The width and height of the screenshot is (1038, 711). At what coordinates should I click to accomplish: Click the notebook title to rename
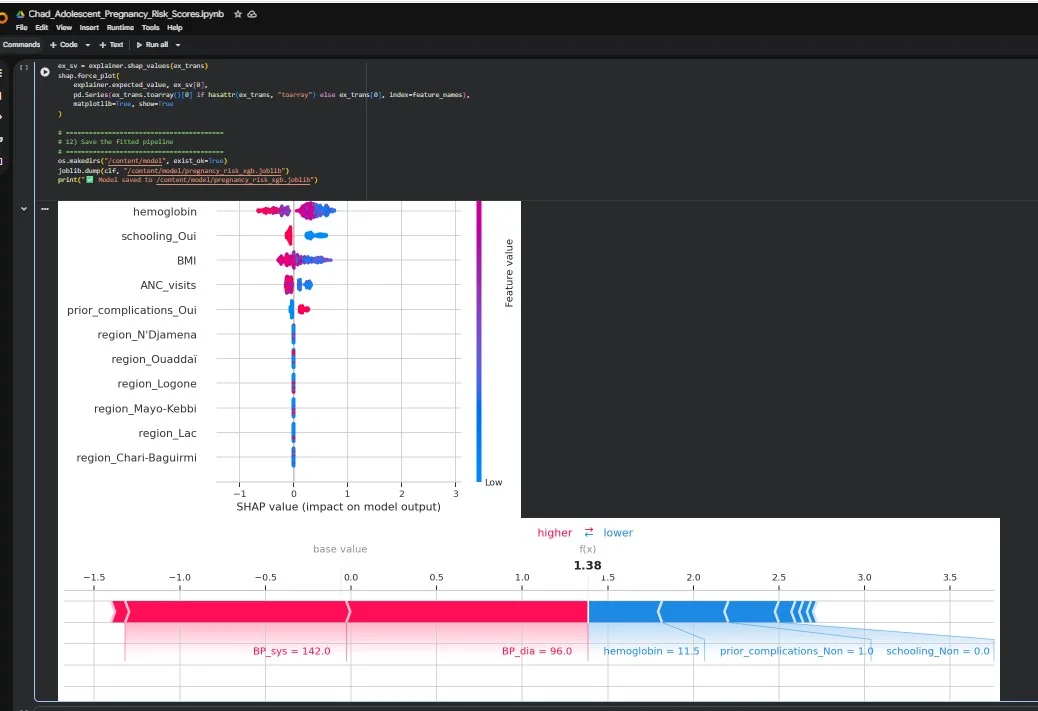[126, 15]
